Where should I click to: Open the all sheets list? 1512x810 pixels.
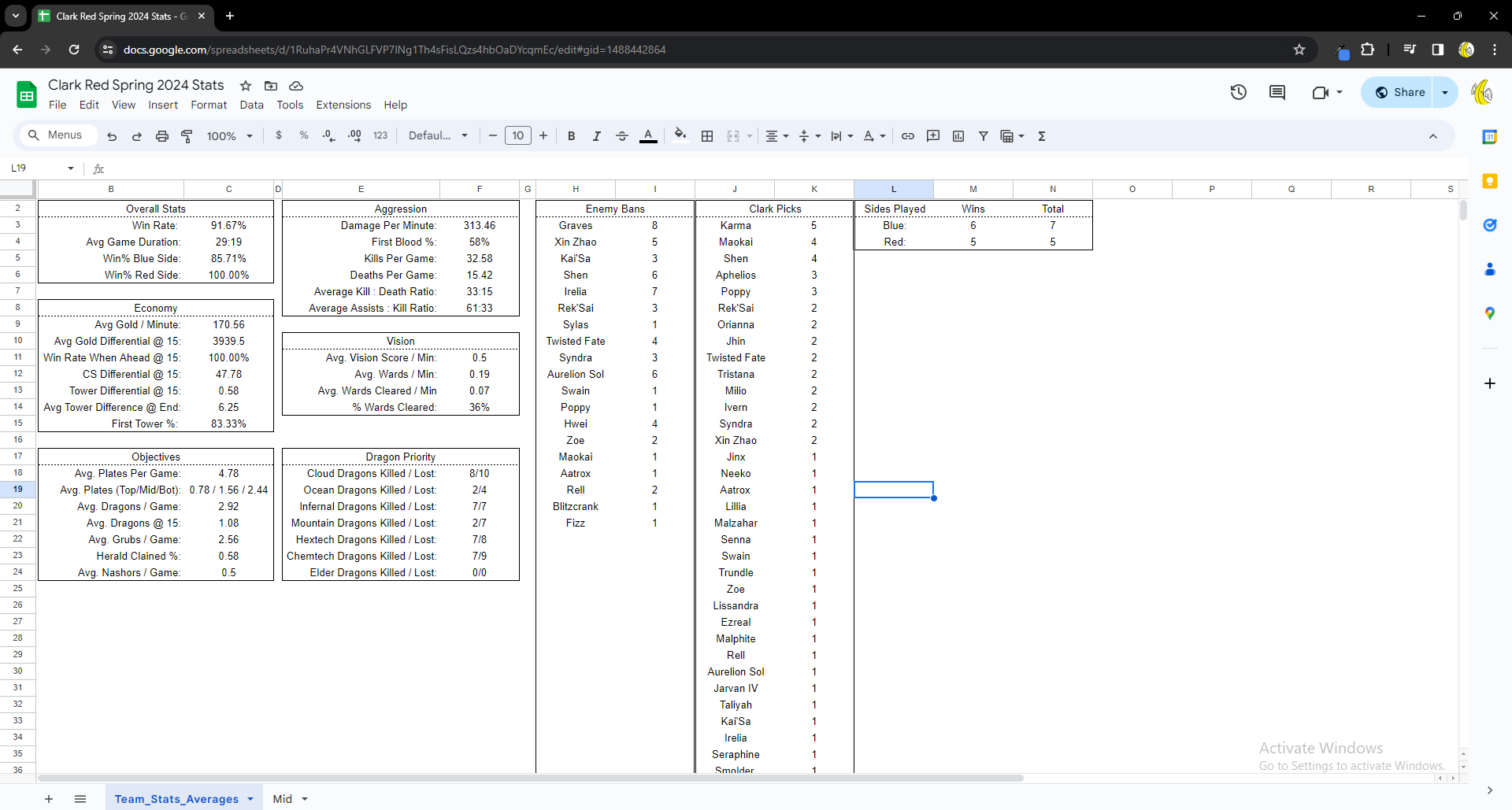point(80,799)
